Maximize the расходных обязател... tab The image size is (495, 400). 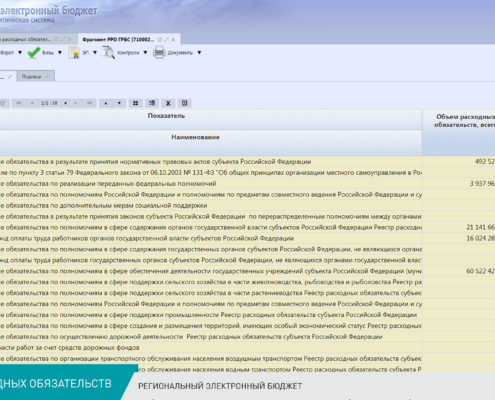[x=63, y=39]
